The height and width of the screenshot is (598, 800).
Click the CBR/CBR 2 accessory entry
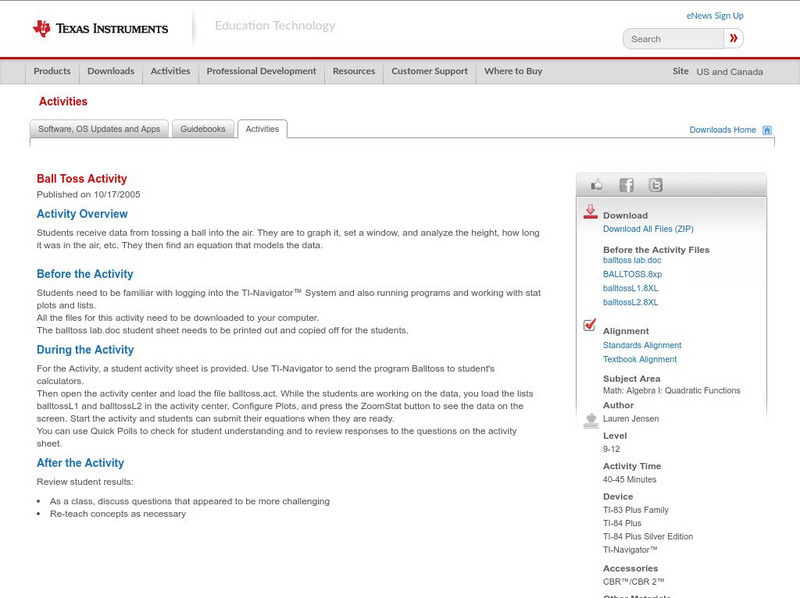coord(634,582)
